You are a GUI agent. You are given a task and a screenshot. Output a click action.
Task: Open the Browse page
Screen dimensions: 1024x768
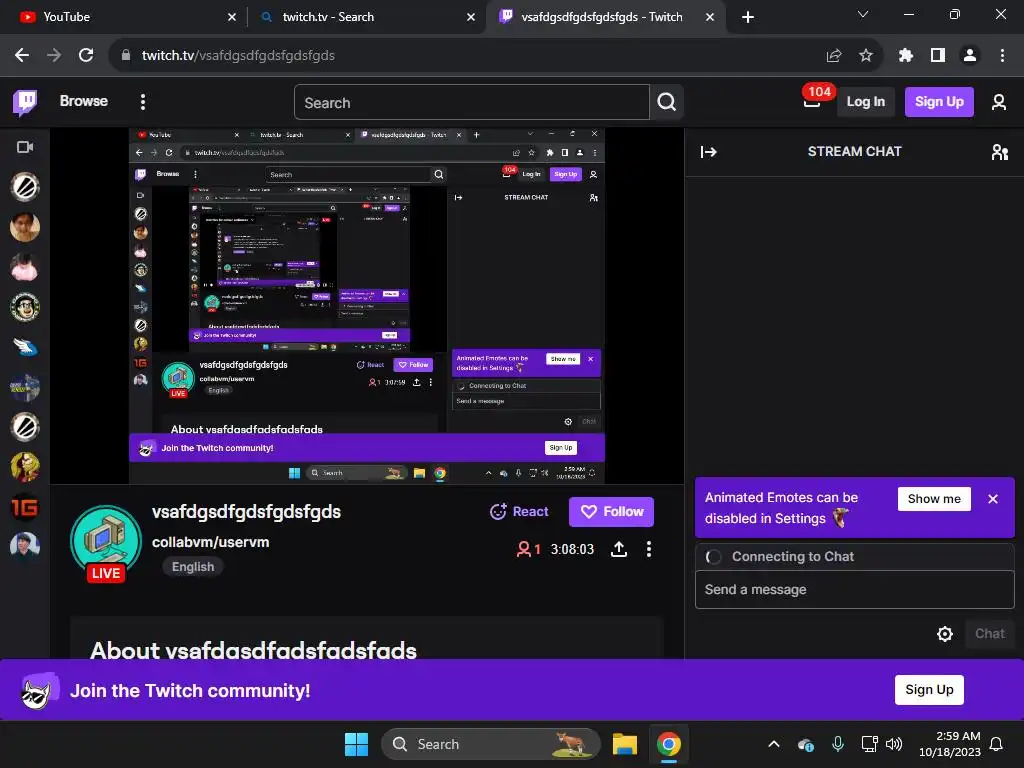84,101
